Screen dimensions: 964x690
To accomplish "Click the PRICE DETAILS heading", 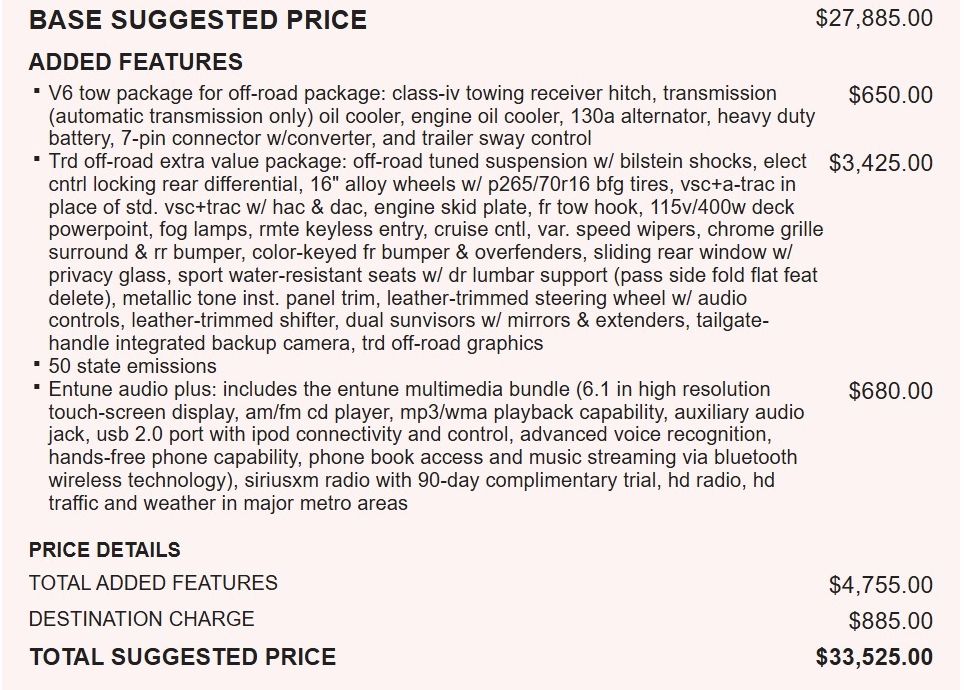I will 105,549.
